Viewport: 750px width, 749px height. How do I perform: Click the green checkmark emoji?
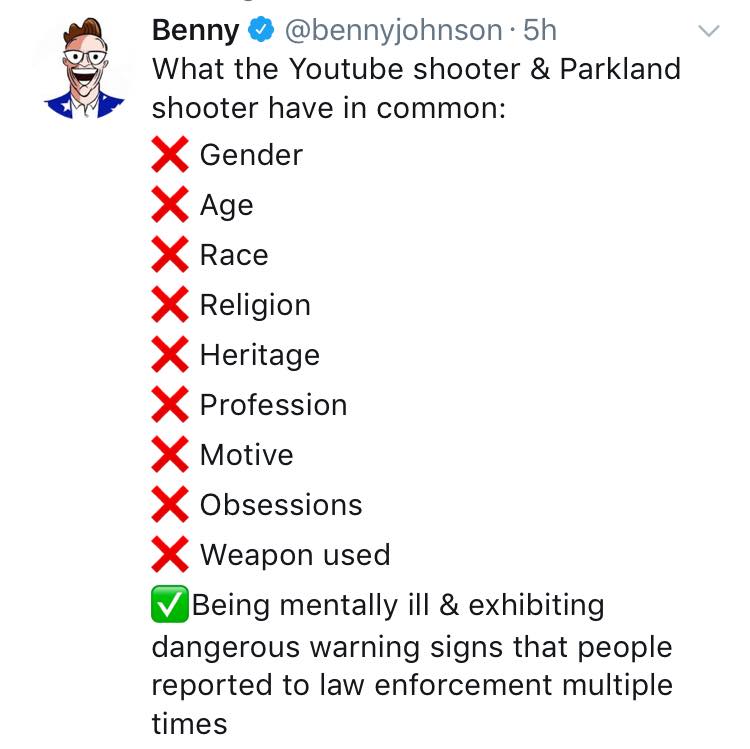(x=170, y=604)
